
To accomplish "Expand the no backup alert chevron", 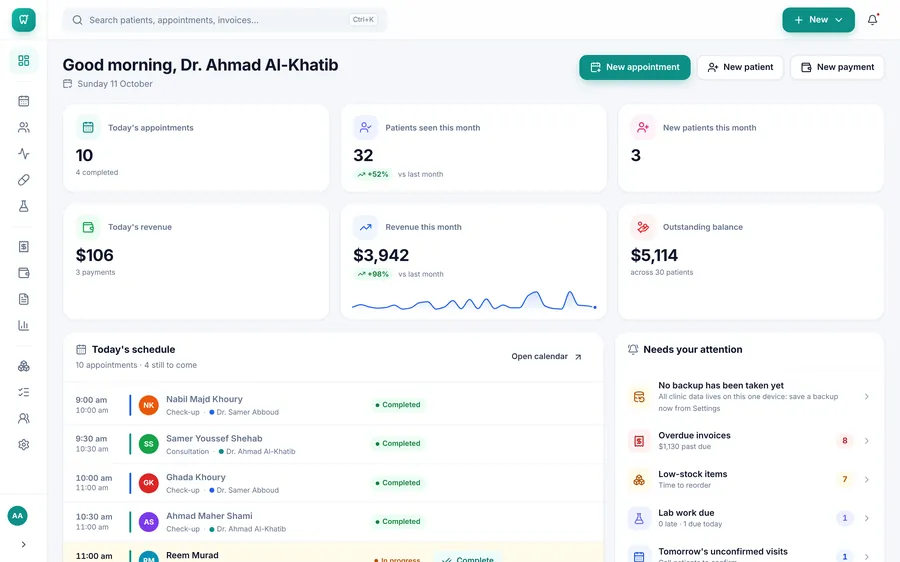I will [867, 397].
